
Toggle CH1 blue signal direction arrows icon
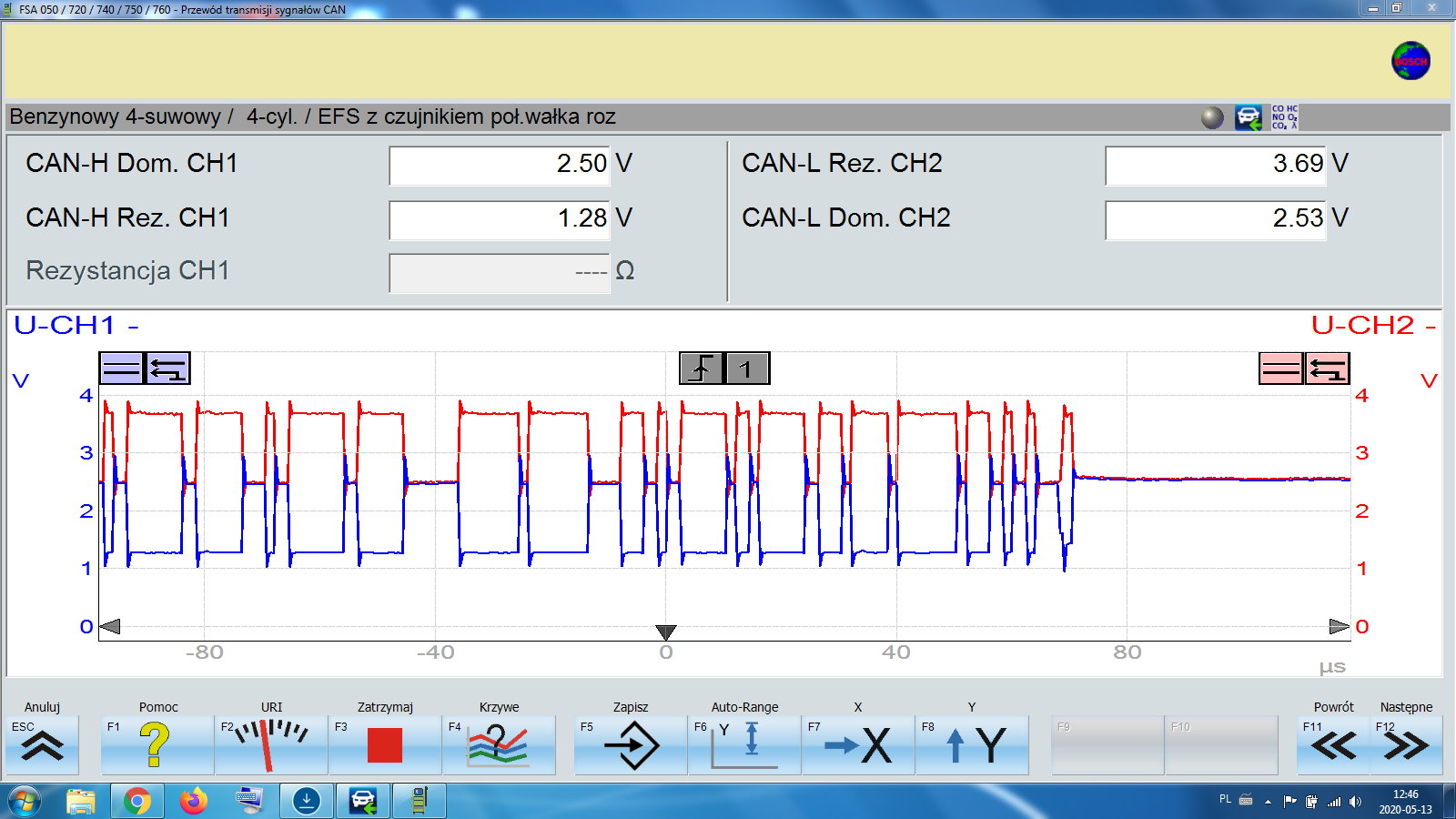pos(167,369)
